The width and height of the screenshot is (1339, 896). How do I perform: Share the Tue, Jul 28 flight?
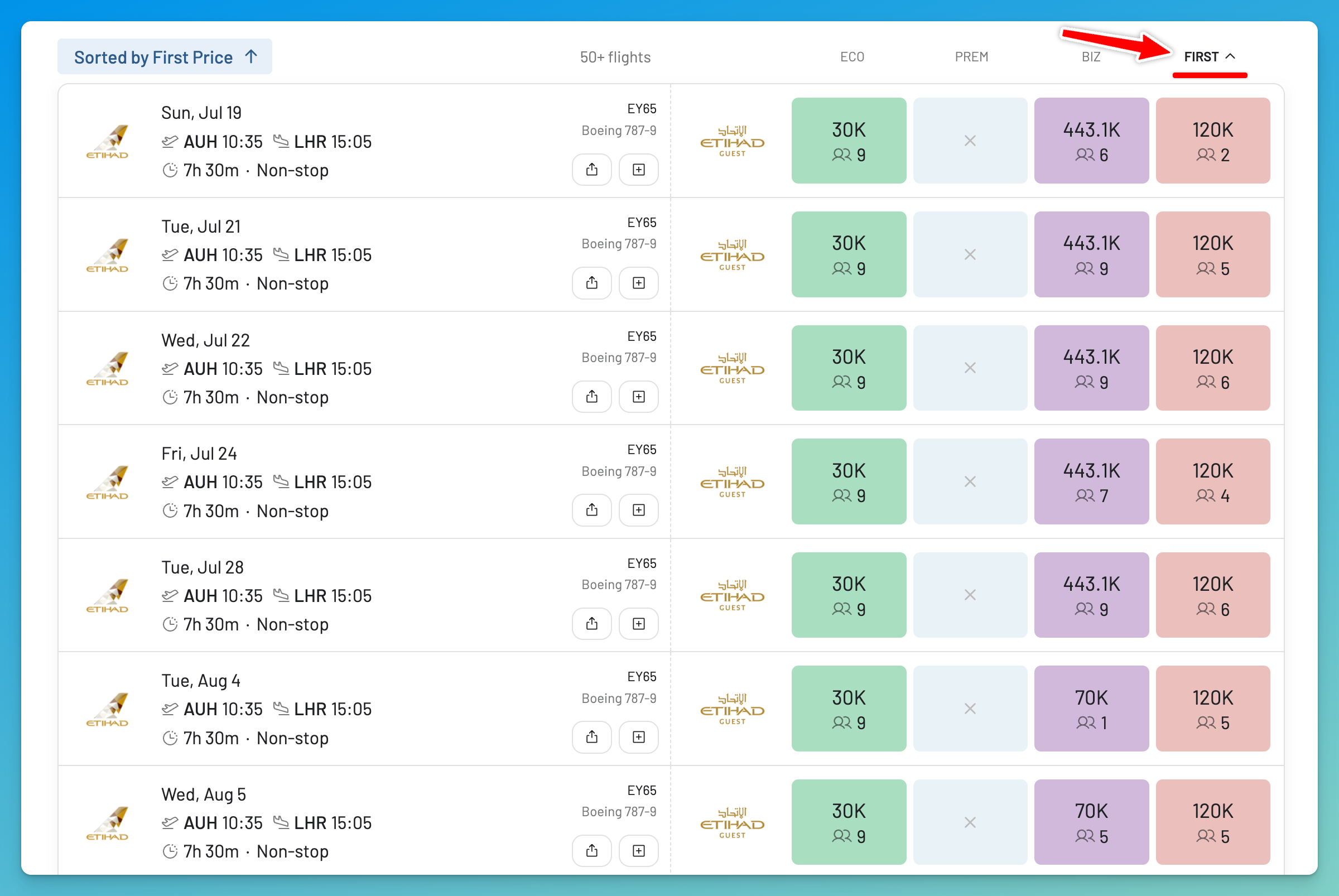coord(591,623)
